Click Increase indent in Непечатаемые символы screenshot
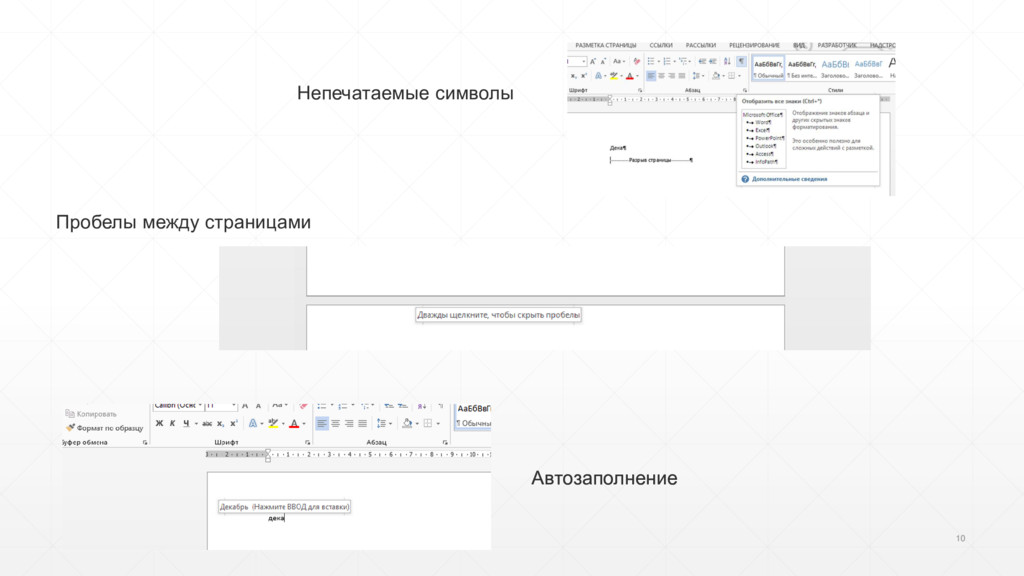The height and width of the screenshot is (576, 1024). [712, 61]
